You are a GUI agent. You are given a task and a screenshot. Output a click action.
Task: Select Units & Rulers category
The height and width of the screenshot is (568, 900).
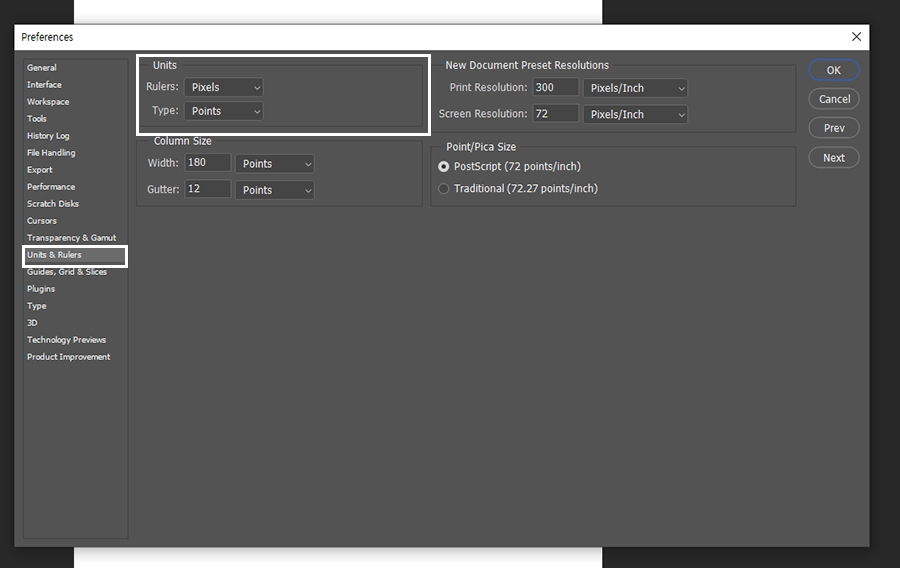point(75,255)
